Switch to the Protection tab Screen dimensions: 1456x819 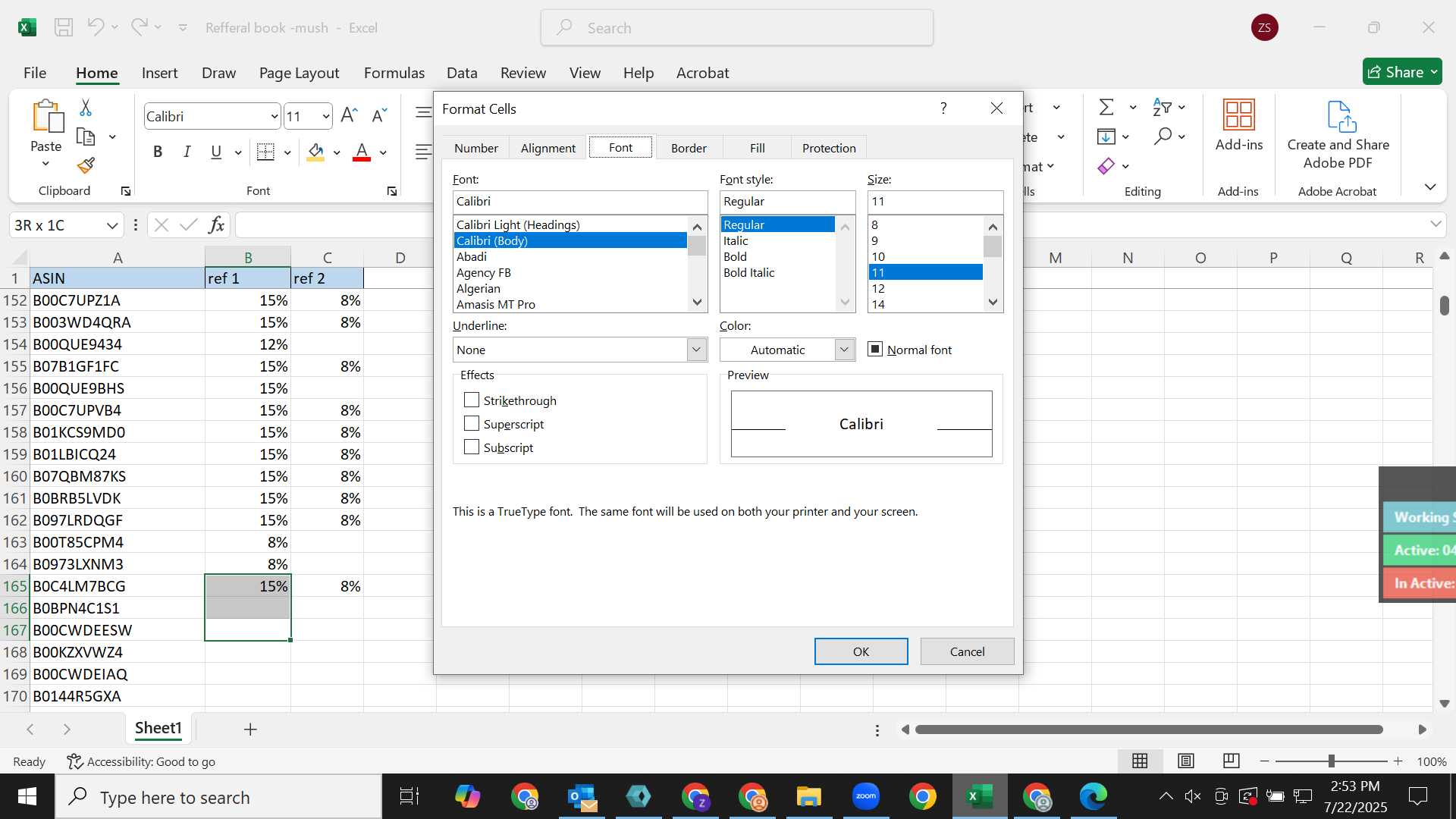pyautogui.click(x=829, y=148)
